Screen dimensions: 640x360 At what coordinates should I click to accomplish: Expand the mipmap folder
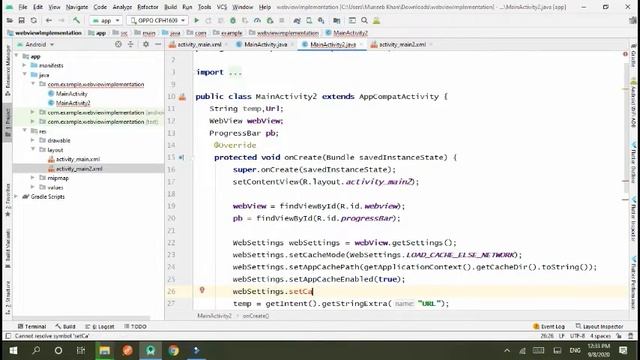click(x=33, y=178)
